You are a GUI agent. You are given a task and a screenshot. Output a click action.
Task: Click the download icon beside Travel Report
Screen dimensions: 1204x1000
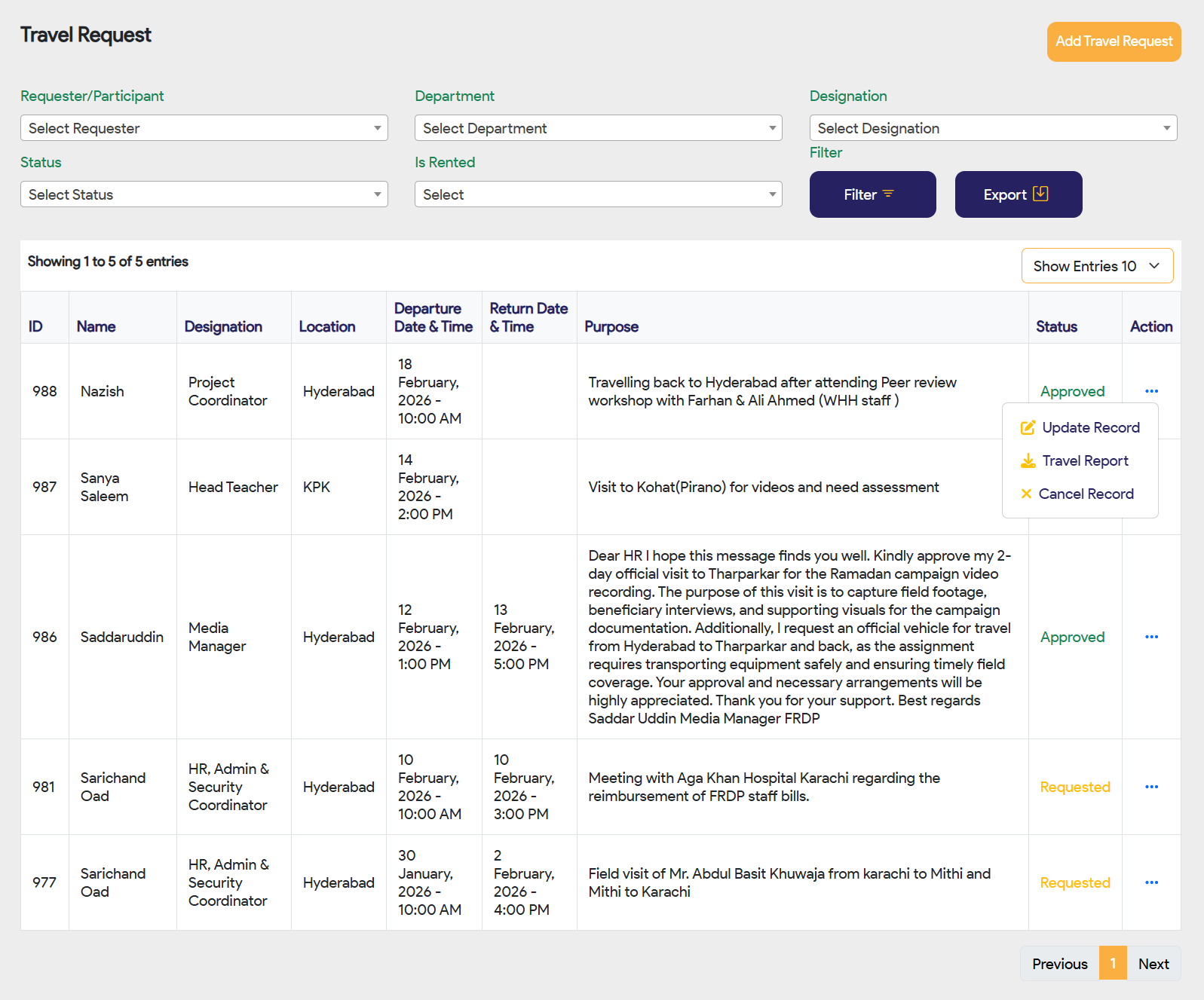1028,461
